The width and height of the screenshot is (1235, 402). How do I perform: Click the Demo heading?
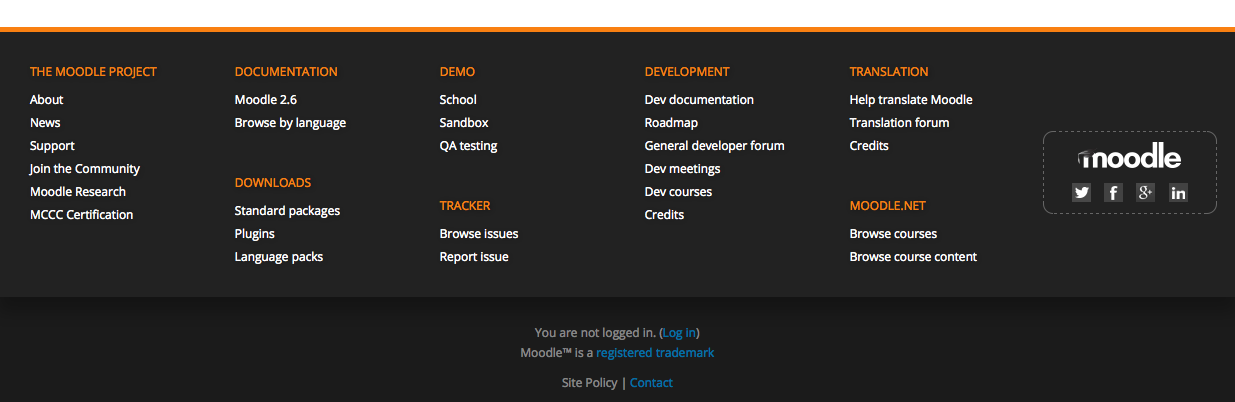pyautogui.click(x=457, y=72)
